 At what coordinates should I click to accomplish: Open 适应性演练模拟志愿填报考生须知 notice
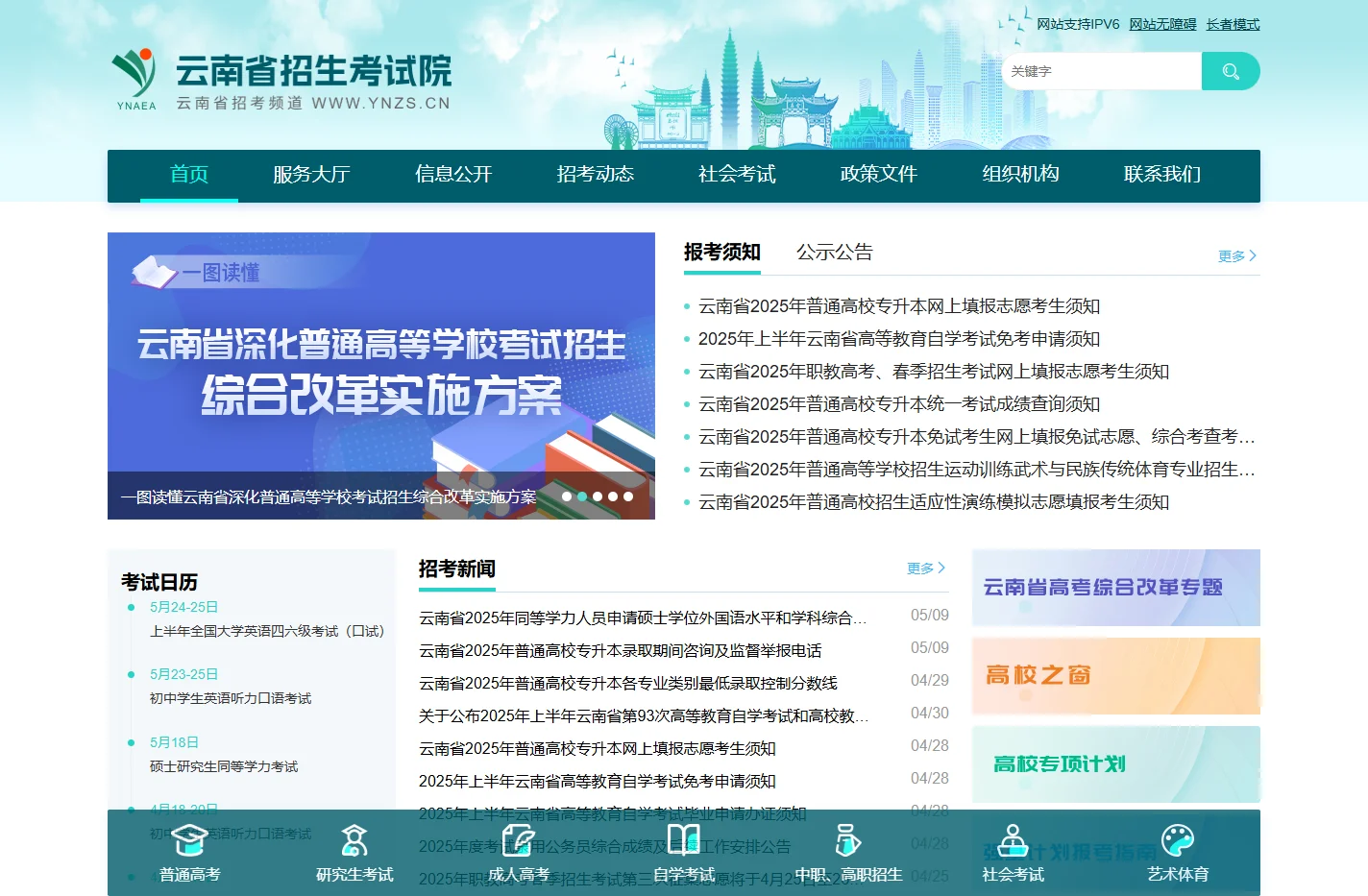[x=934, y=502]
